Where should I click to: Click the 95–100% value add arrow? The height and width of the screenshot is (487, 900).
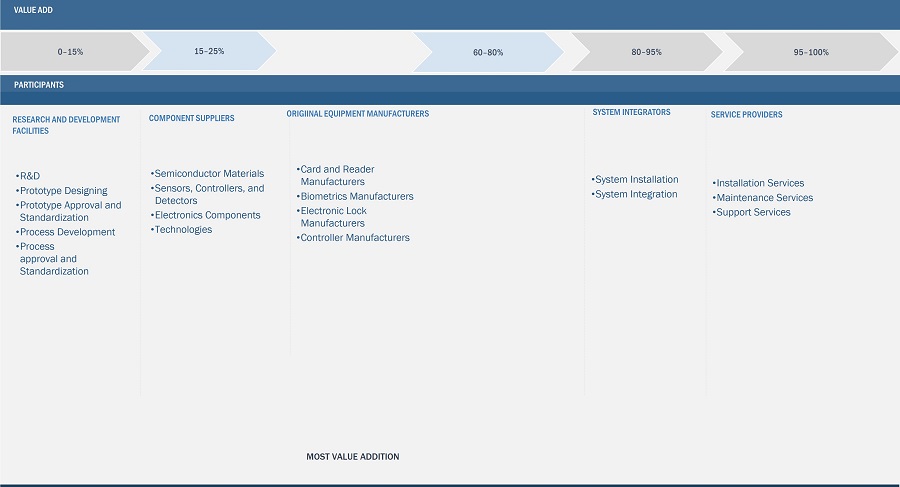pos(810,52)
